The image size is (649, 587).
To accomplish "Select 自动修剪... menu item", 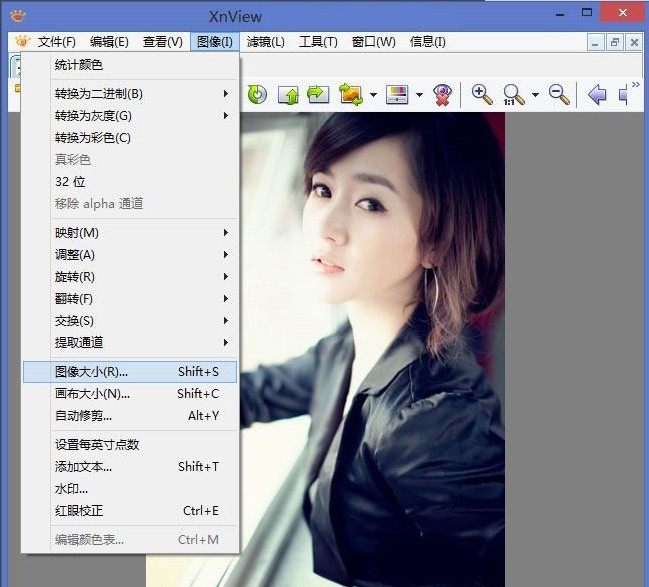I will click(130, 416).
